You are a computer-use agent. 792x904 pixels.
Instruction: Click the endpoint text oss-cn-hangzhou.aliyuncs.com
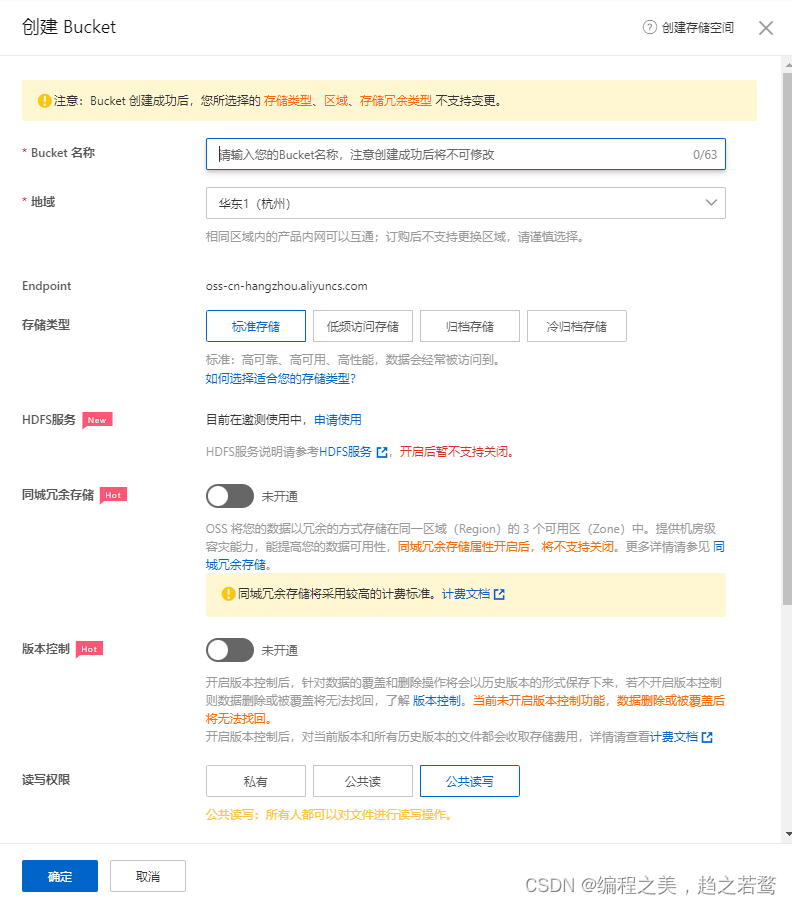[x=286, y=286]
